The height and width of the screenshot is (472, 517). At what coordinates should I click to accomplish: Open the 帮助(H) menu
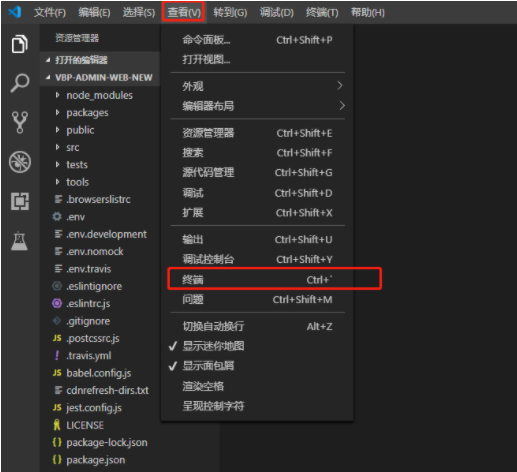(x=368, y=13)
